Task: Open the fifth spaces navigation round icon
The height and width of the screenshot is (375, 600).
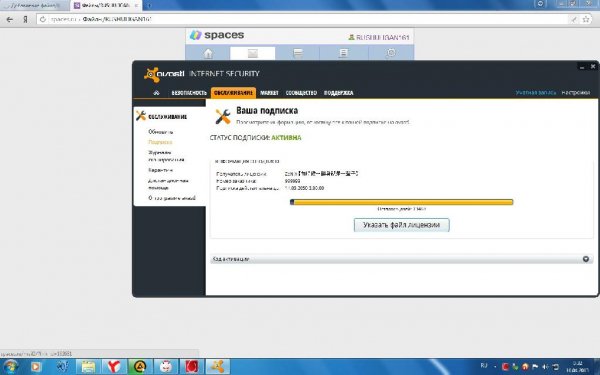Action: (x=391, y=53)
